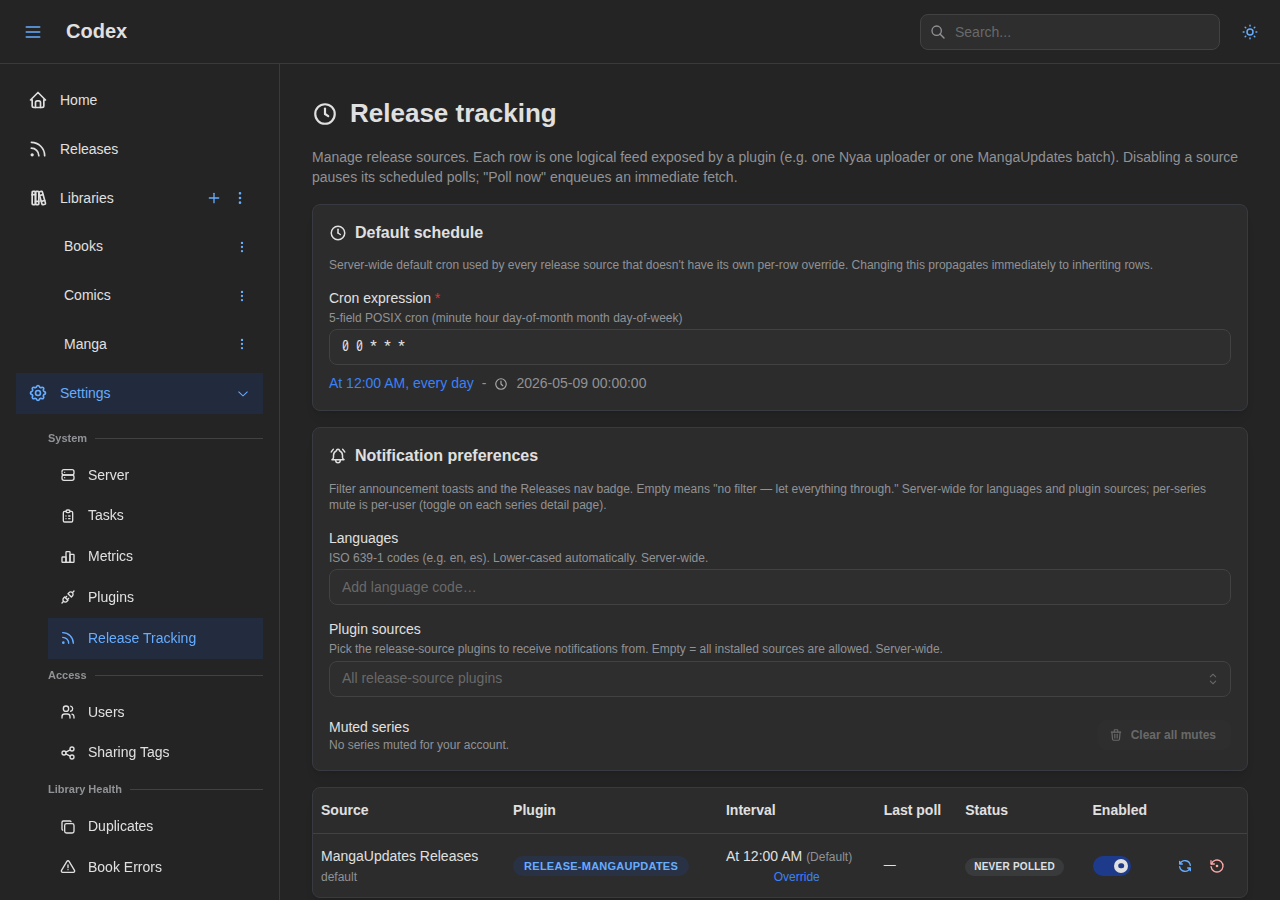Click 'At 12:00 AM, every day' text

click(401, 383)
